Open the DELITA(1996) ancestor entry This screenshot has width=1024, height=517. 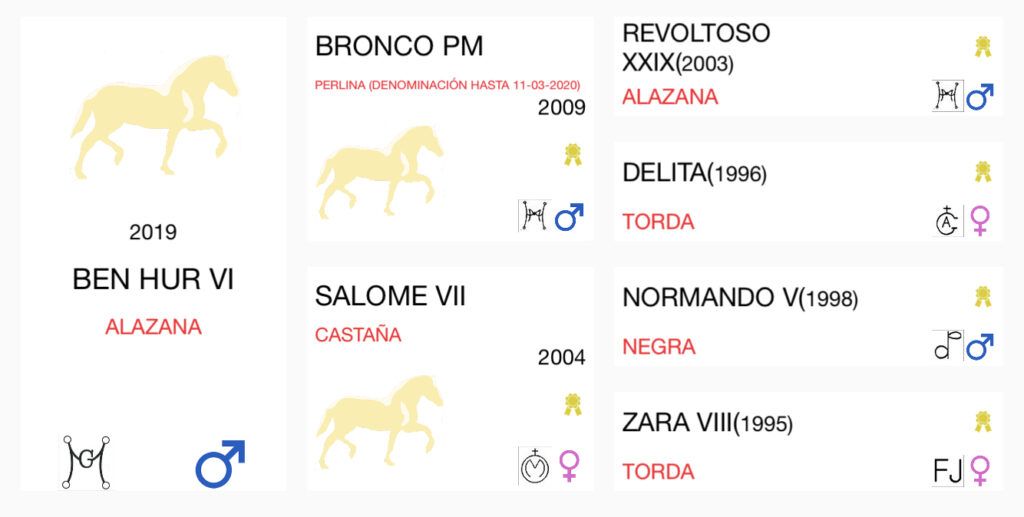tap(694, 172)
